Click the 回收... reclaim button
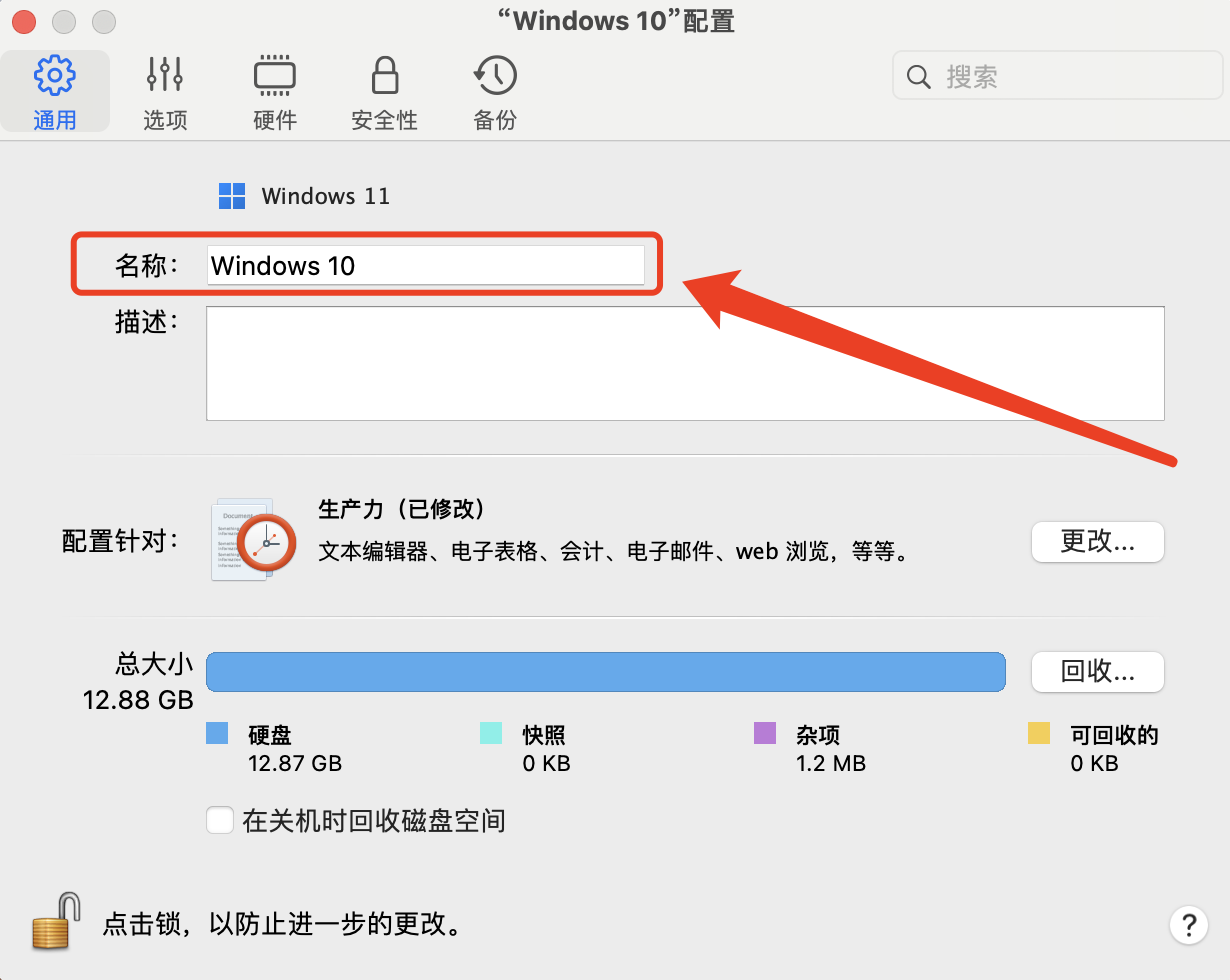Image resolution: width=1230 pixels, height=980 pixels. pos(1098,672)
